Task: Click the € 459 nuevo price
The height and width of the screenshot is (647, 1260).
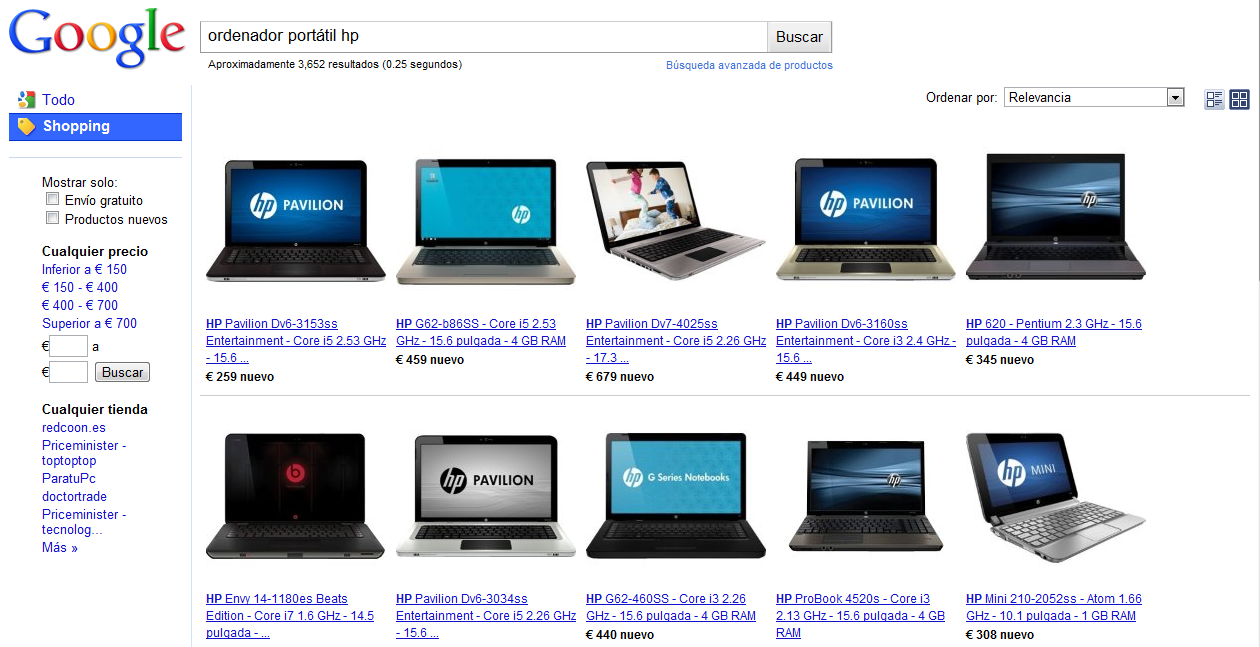Action: tap(430, 360)
